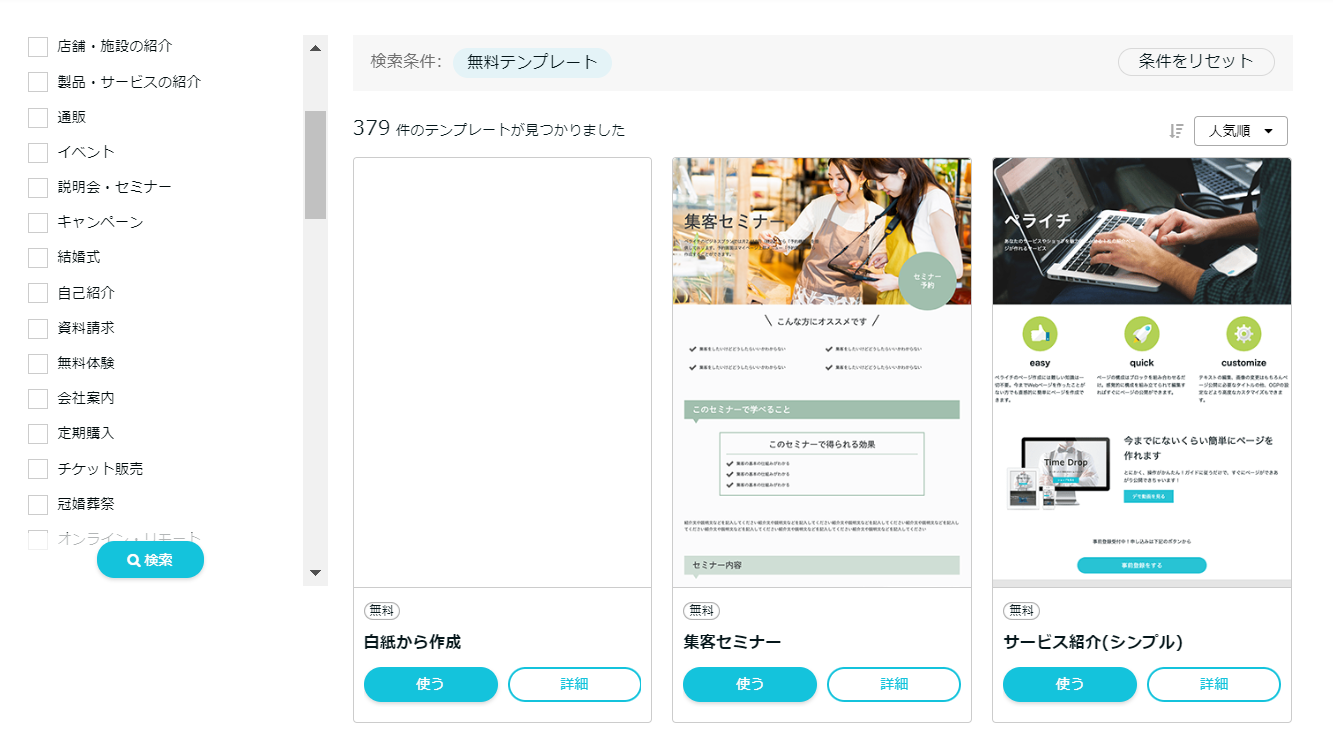This screenshot has height=731, width=1333.
Task: Open 詳細 for 白紙から作成
Action: (x=574, y=684)
